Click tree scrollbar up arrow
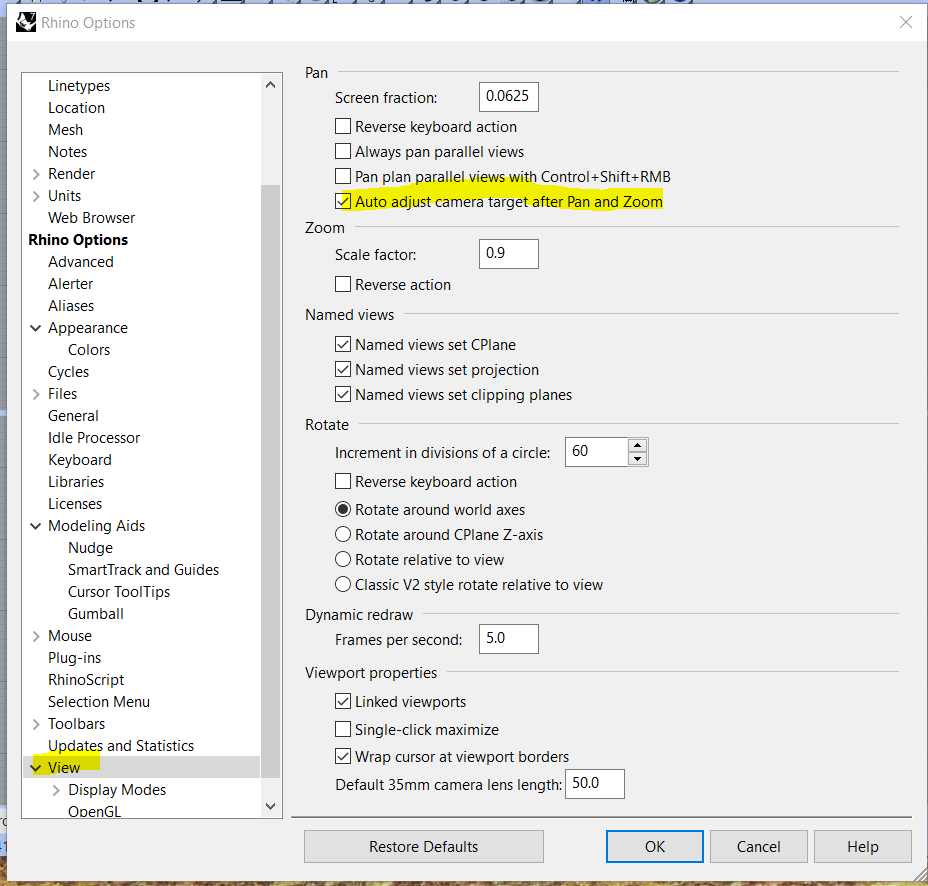This screenshot has width=928, height=886. point(270,85)
